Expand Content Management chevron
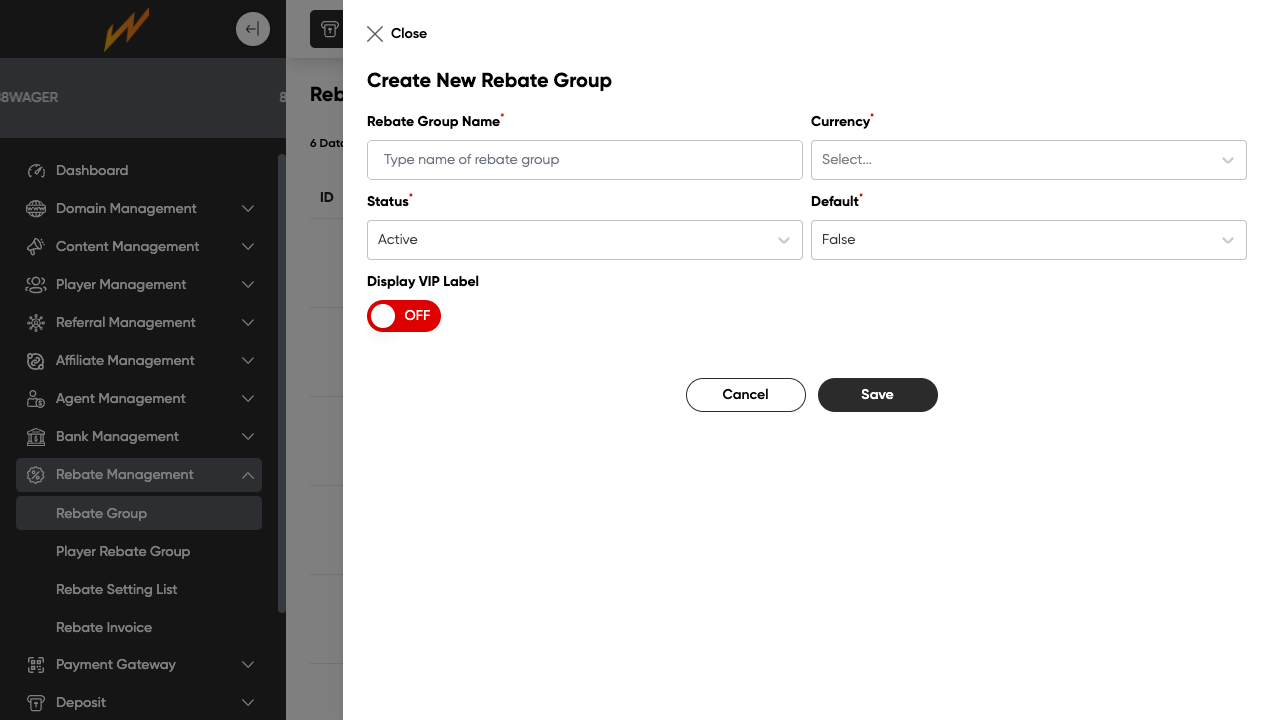 (248, 247)
